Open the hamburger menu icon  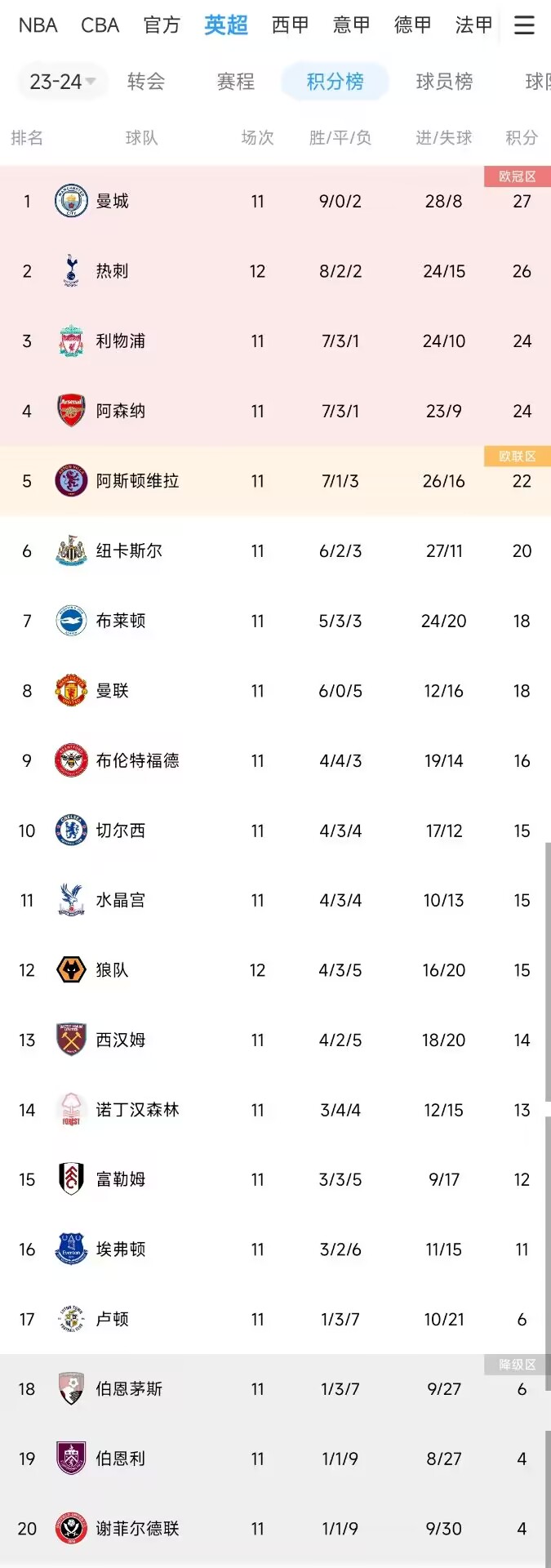(524, 25)
